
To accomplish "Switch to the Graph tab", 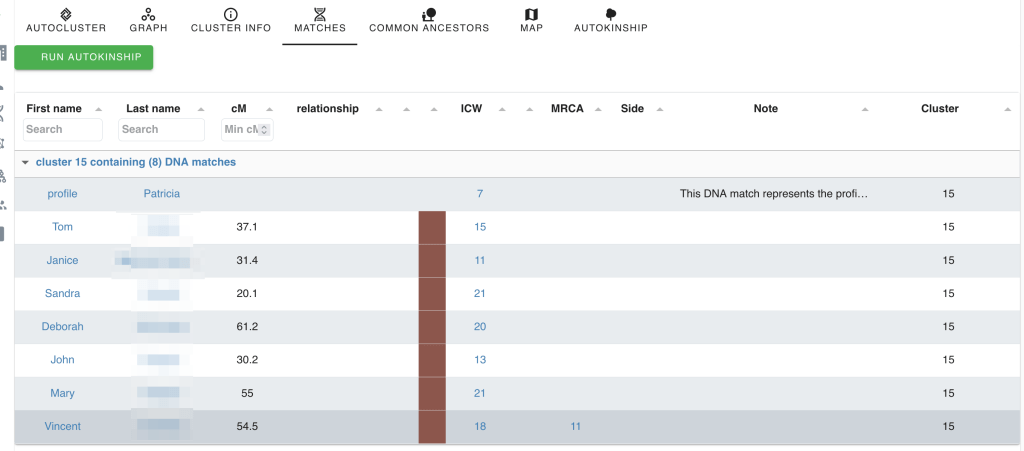I will click(x=148, y=20).
